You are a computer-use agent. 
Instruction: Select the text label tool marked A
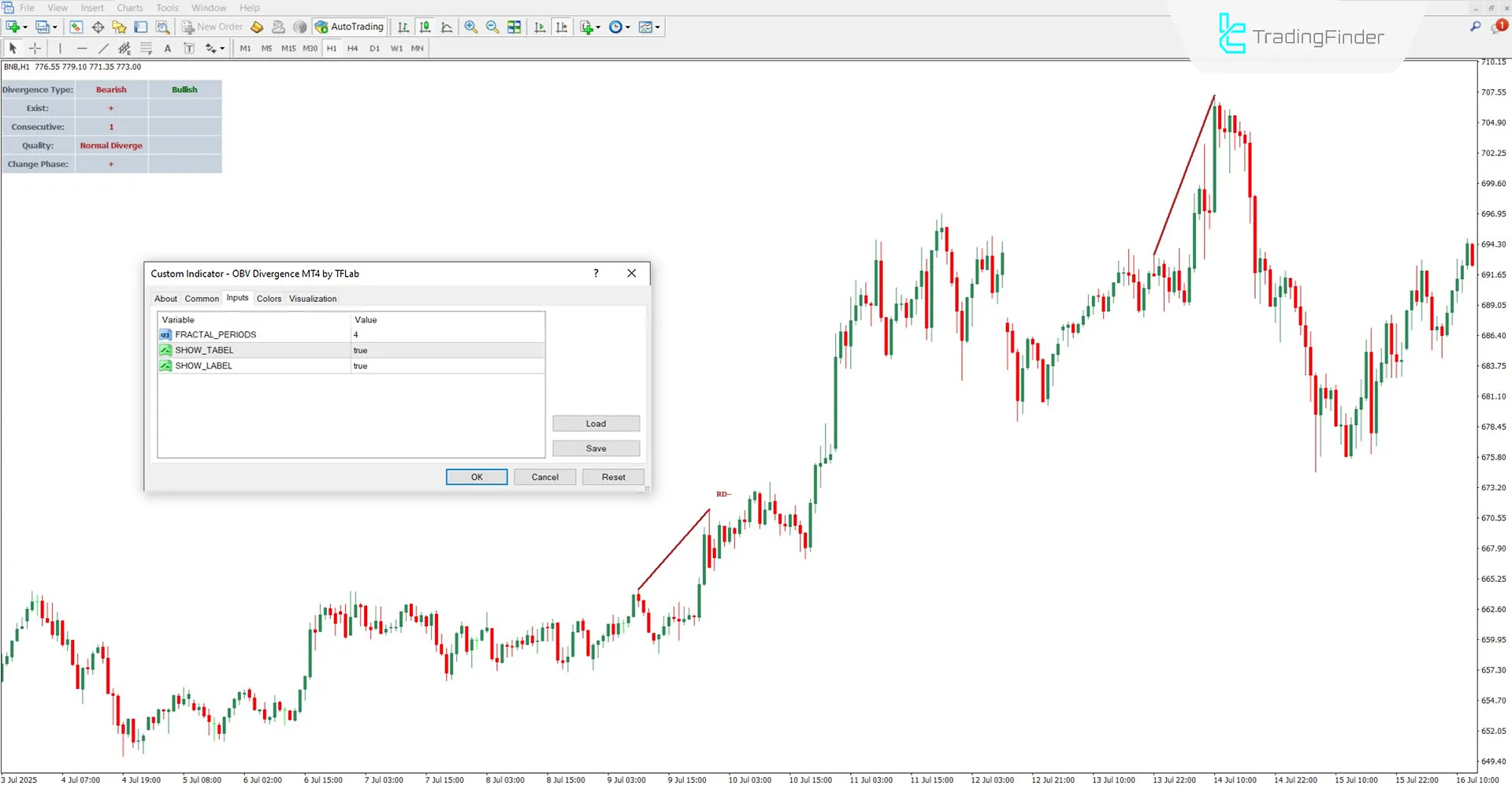(167, 48)
